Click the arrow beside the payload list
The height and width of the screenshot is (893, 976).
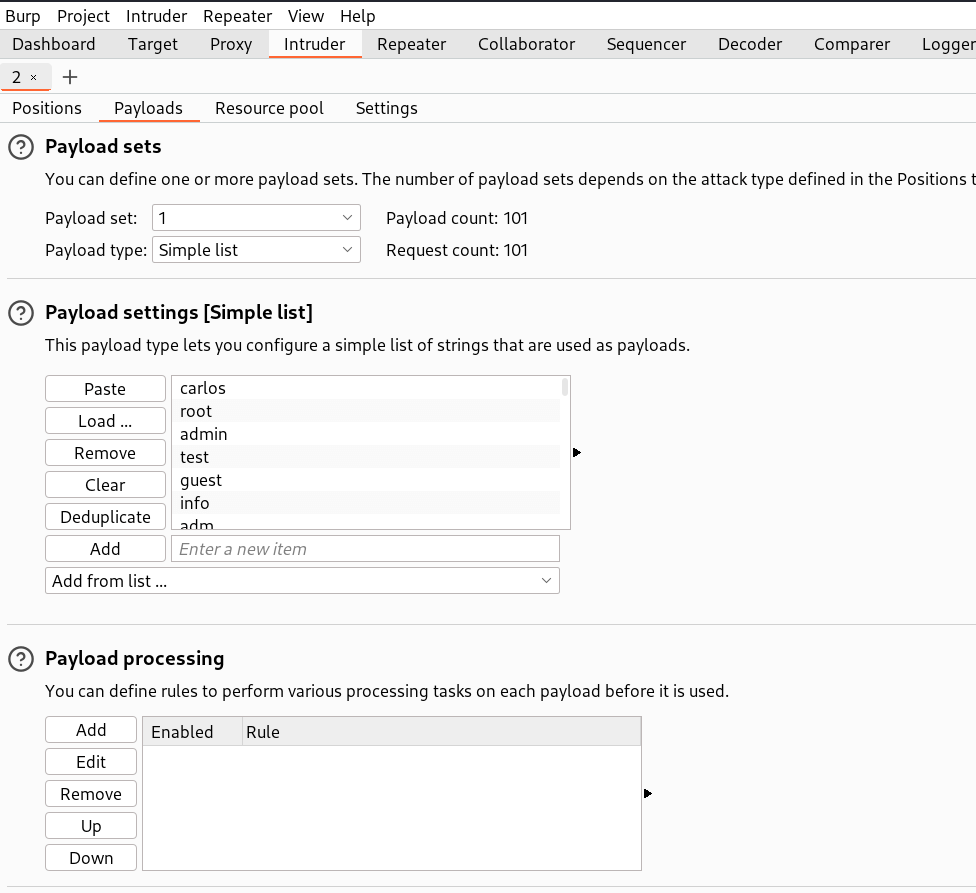pos(576,453)
